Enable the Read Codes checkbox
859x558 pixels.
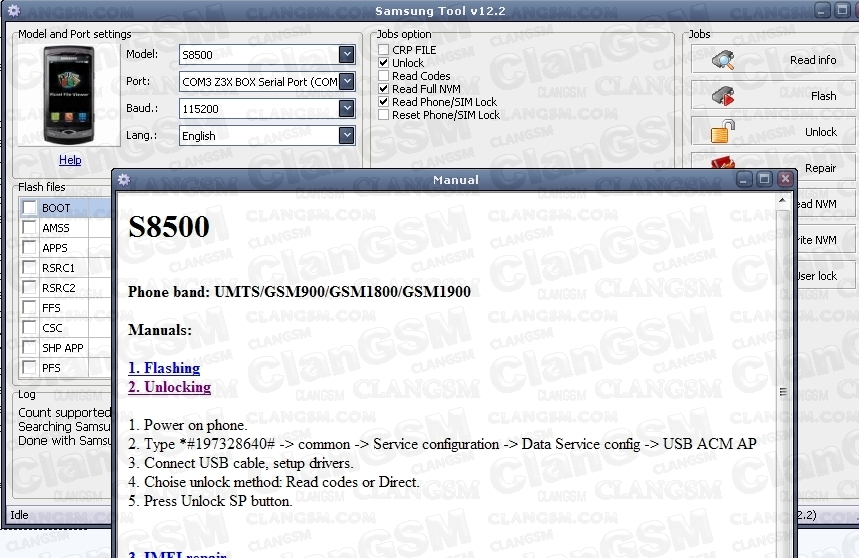(383, 76)
